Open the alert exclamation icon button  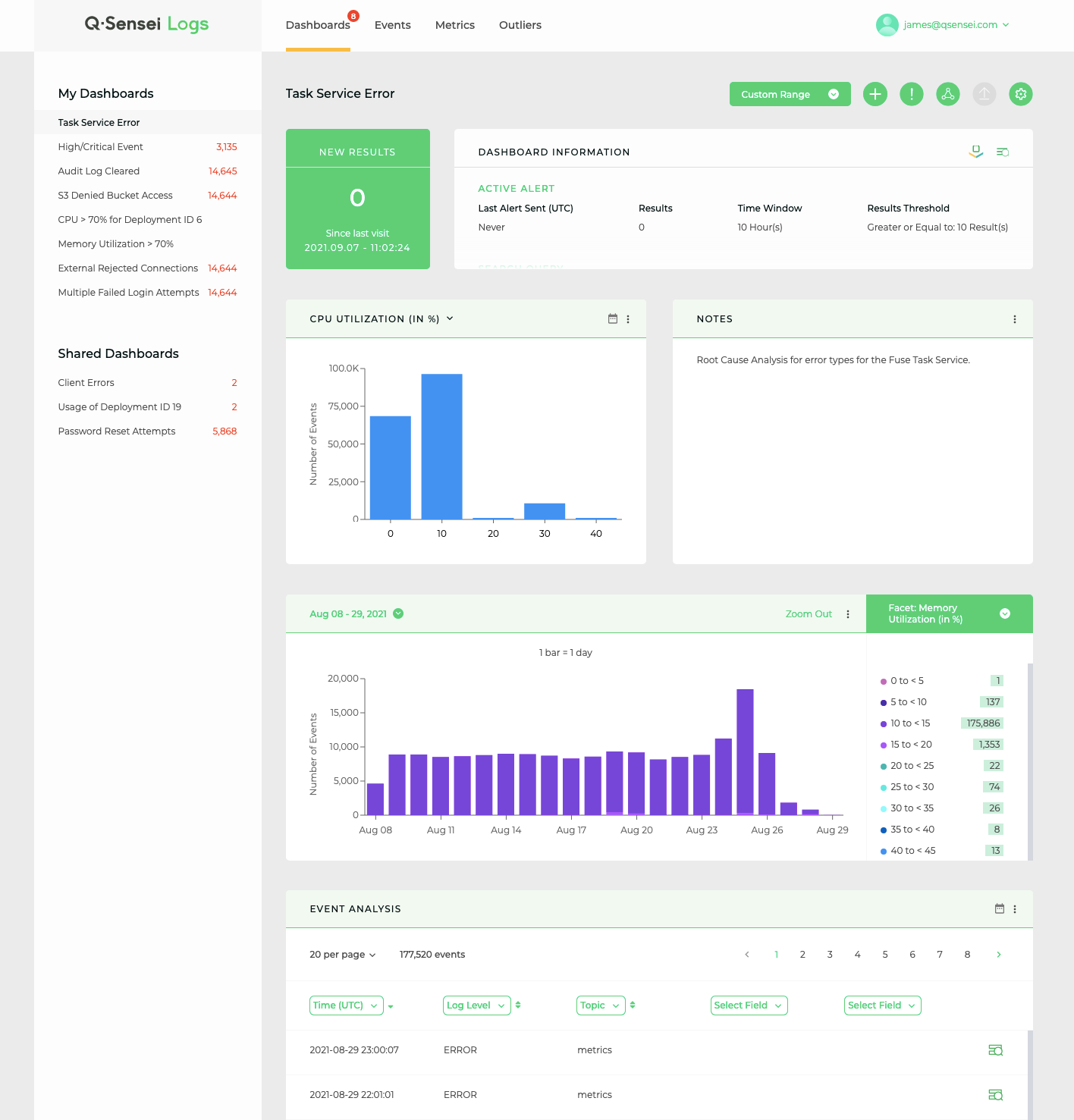(912, 94)
